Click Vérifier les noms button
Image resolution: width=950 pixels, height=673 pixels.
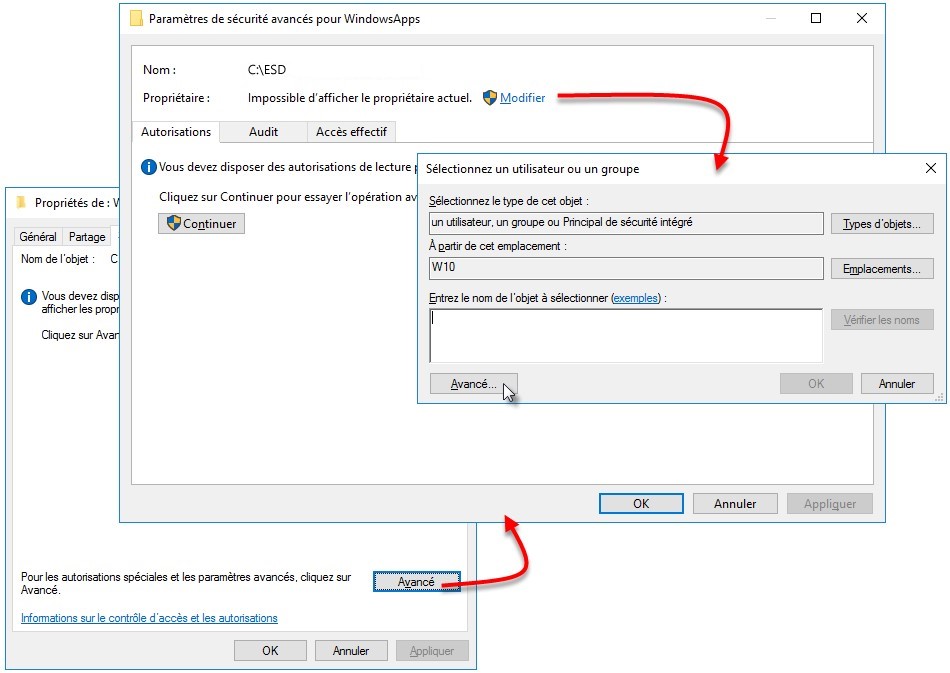[x=882, y=319]
